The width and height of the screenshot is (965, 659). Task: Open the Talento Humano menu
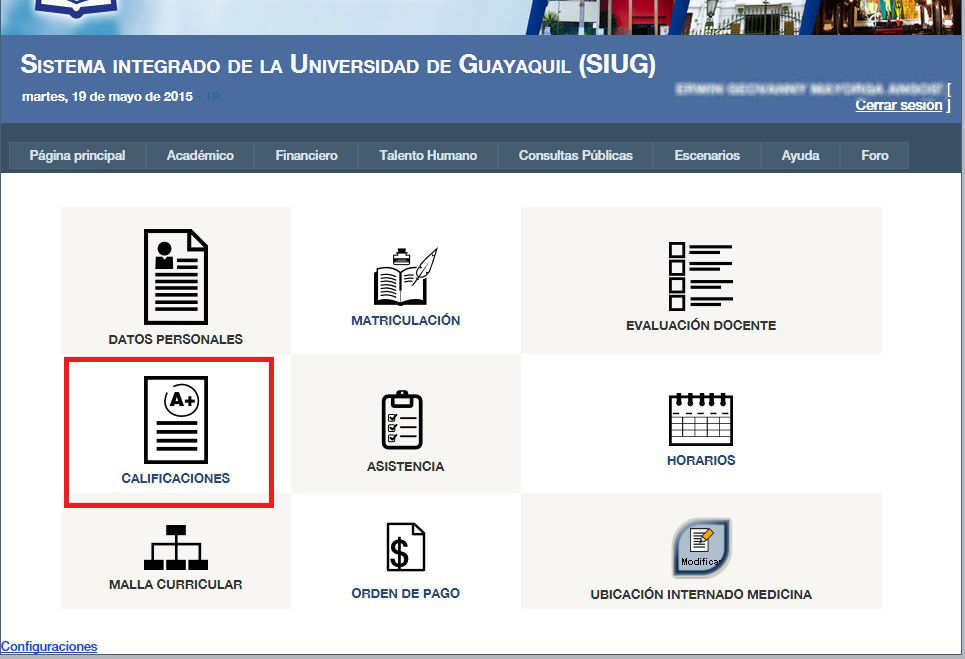click(x=427, y=155)
